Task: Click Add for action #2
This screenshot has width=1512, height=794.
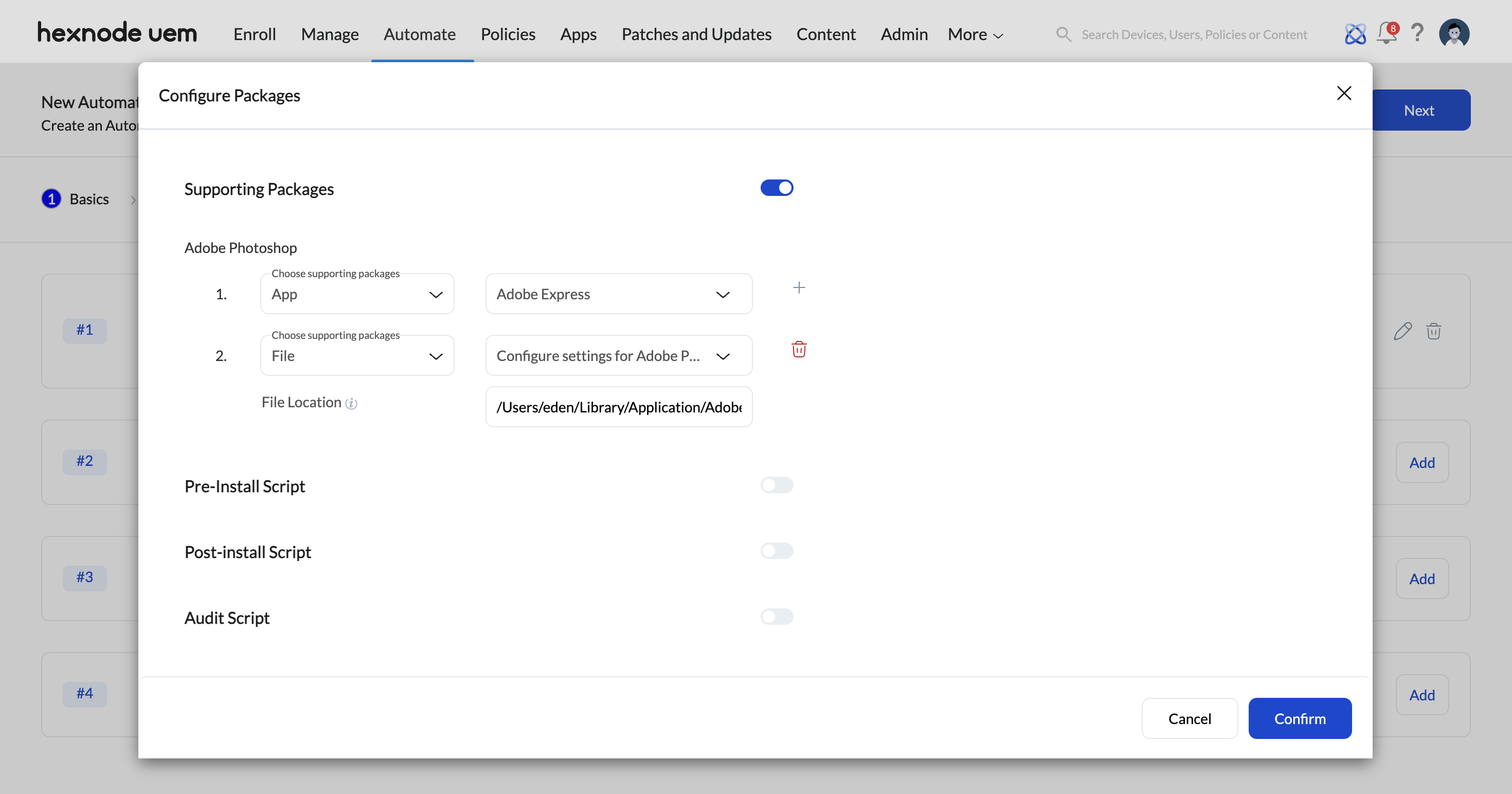Action: click(1421, 462)
